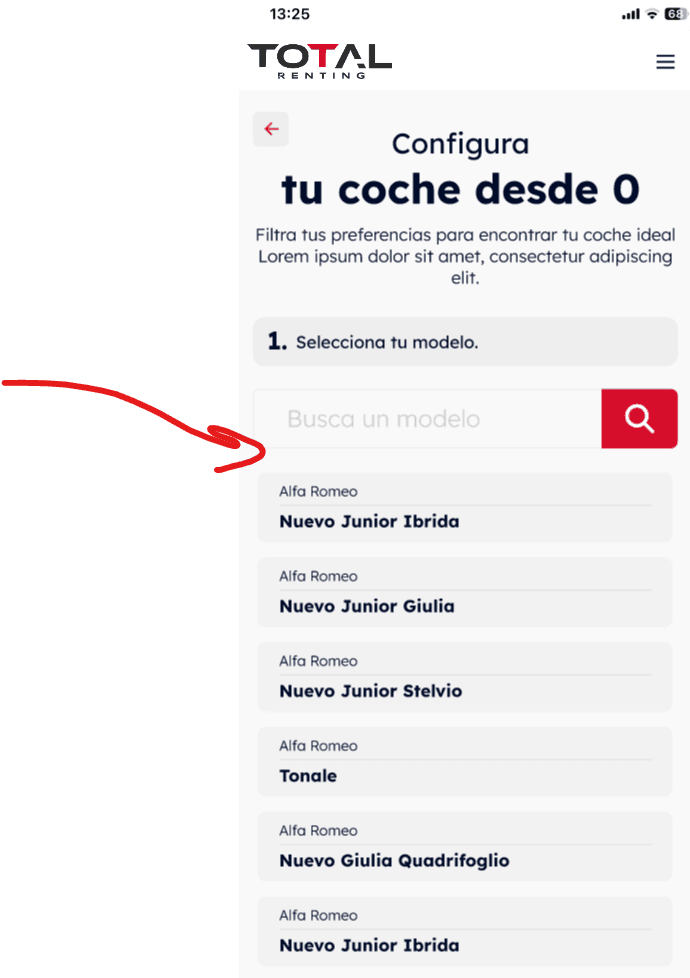The image size is (690, 978).
Task: Tap the cellular signal bars icon
Action: click(x=631, y=14)
